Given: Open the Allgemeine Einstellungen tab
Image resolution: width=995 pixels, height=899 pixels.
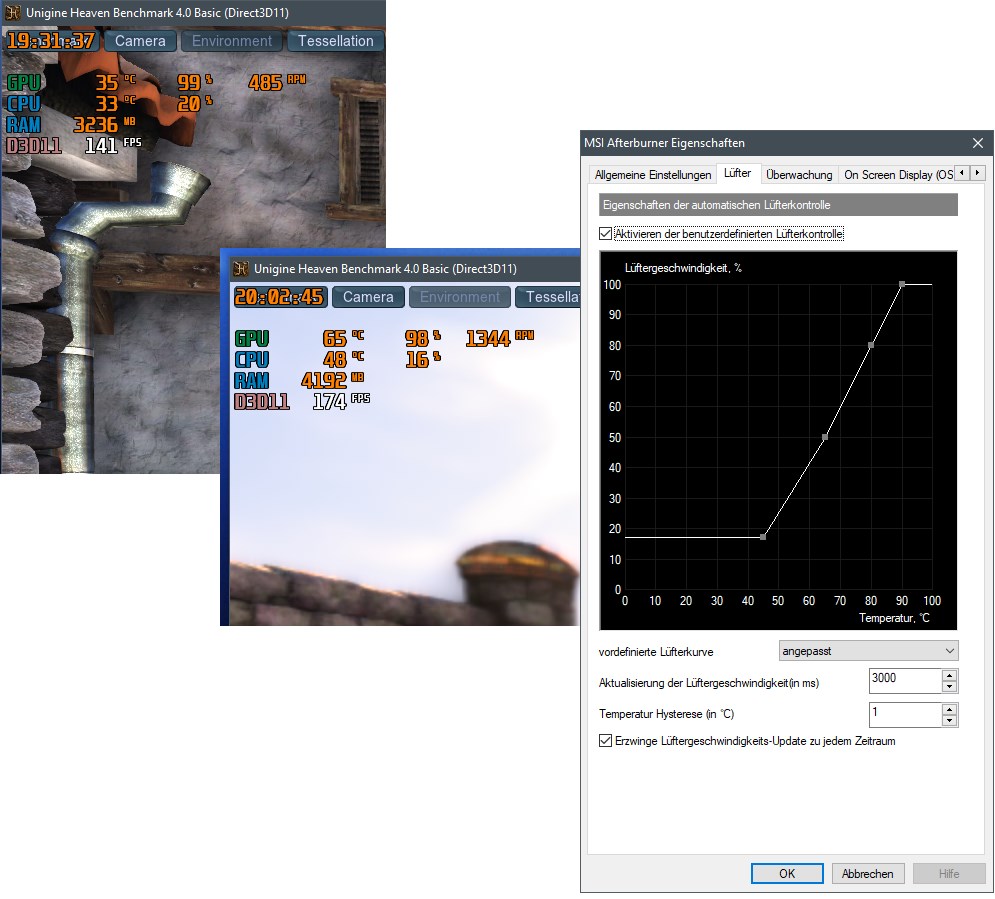Looking at the screenshot, I should click(652, 174).
